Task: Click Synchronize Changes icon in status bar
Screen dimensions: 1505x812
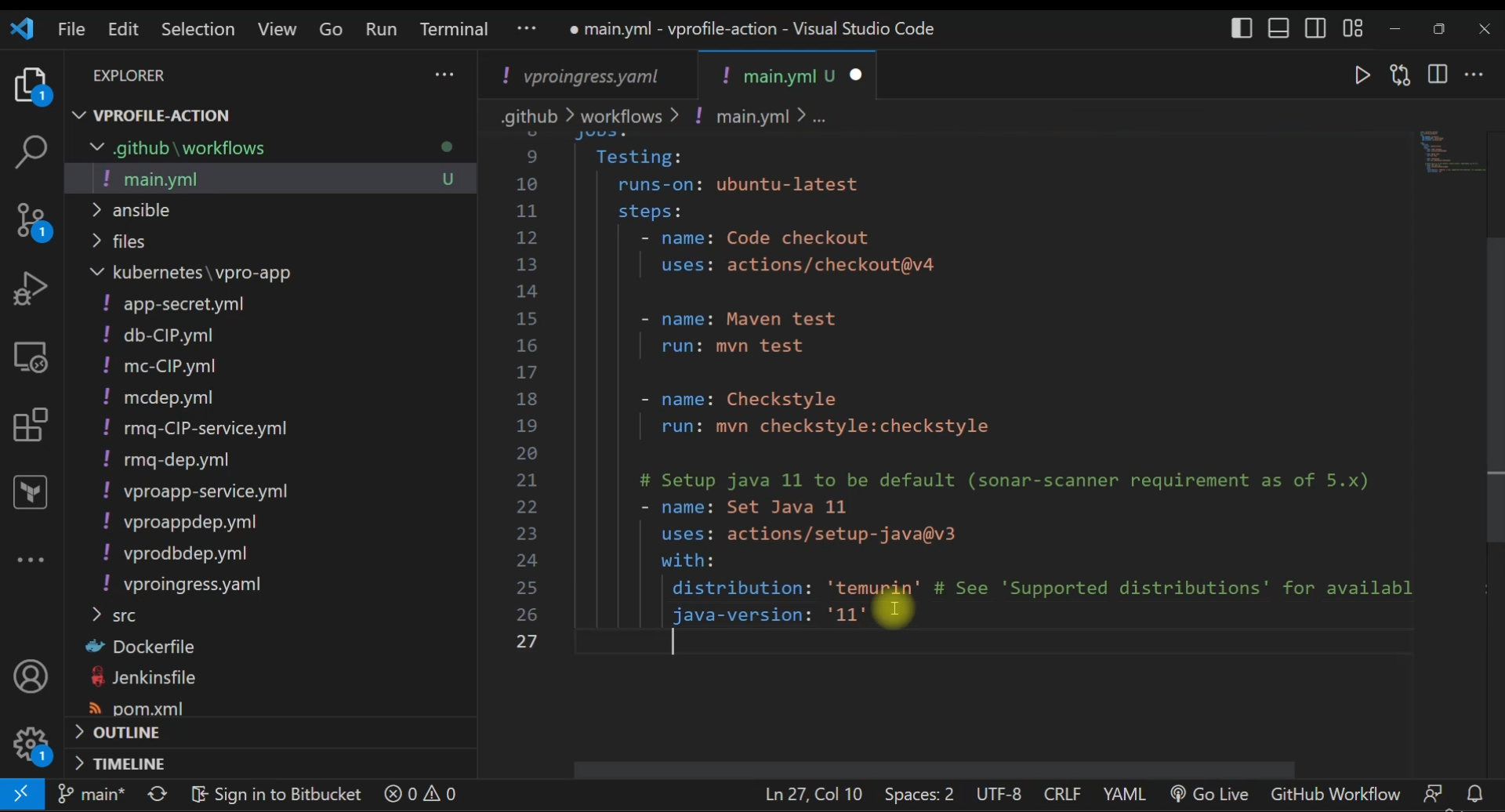Action: [x=158, y=795]
